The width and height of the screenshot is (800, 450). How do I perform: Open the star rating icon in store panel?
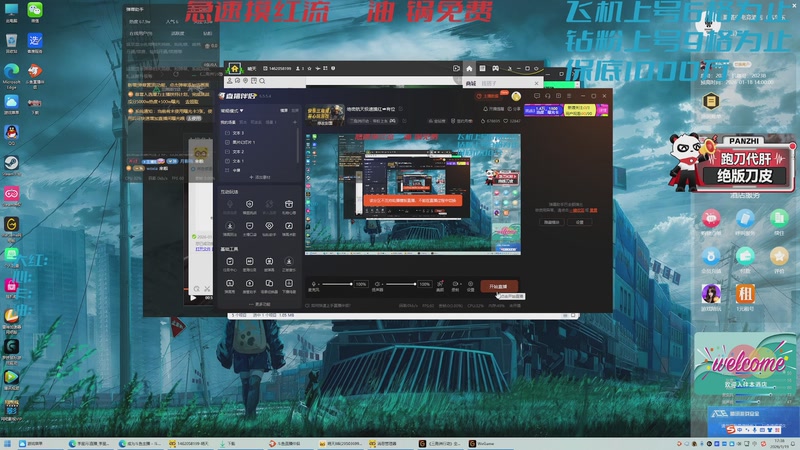pyautogui.click(x=779, y=256)
